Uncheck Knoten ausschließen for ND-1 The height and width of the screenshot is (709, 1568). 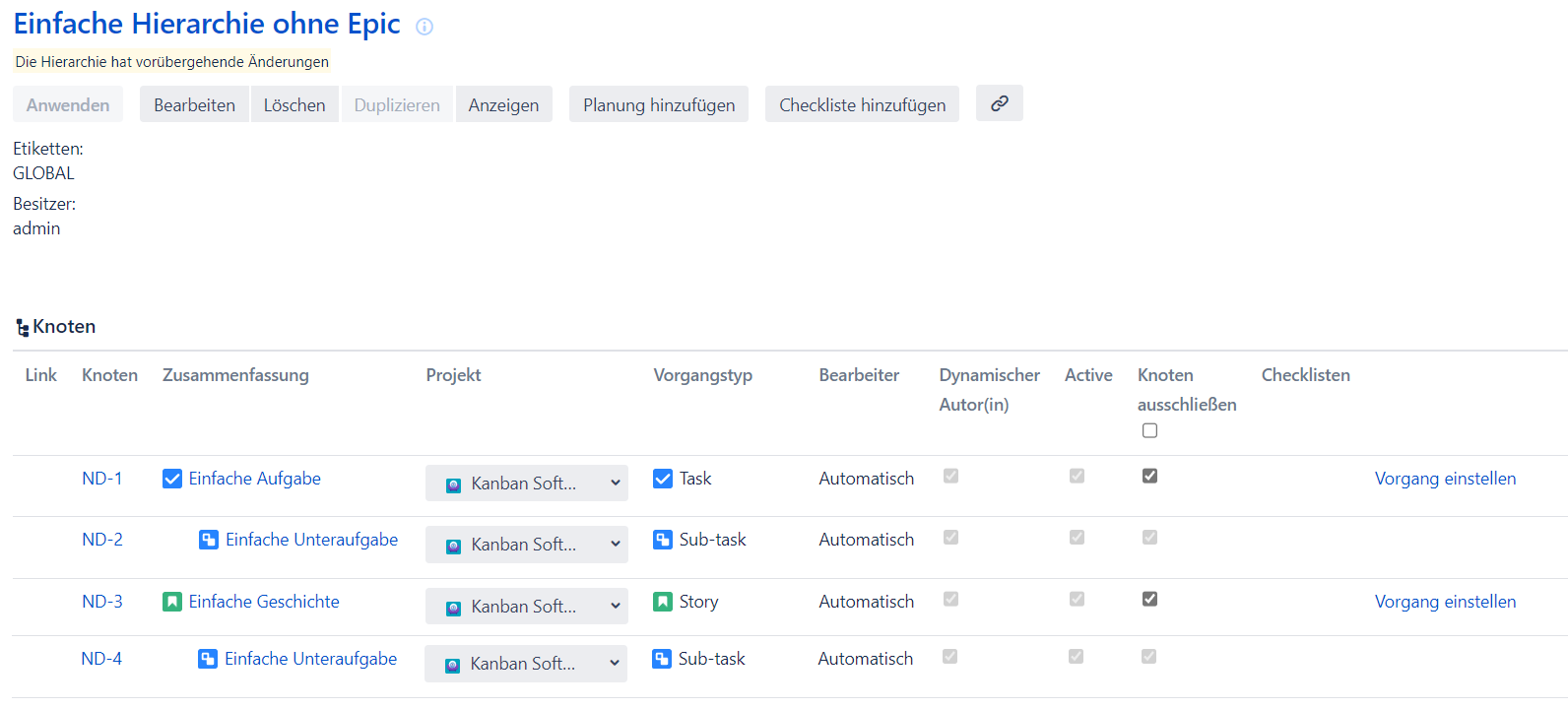[x=1149, y=476]
